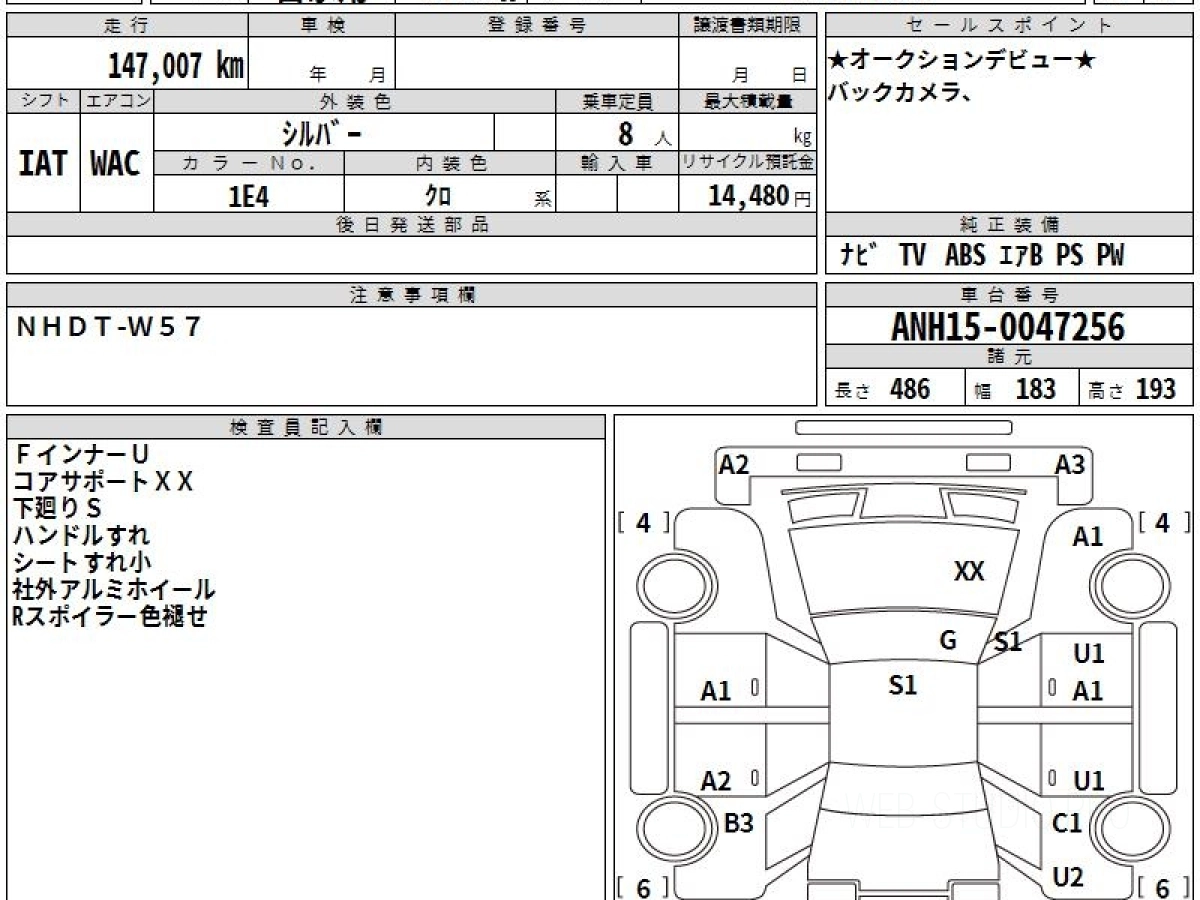Viewport: 1200px width, 900px height.
Task: Select the XX mark on diagram hood
Action: pyautogui.click(x=969, y=572)
